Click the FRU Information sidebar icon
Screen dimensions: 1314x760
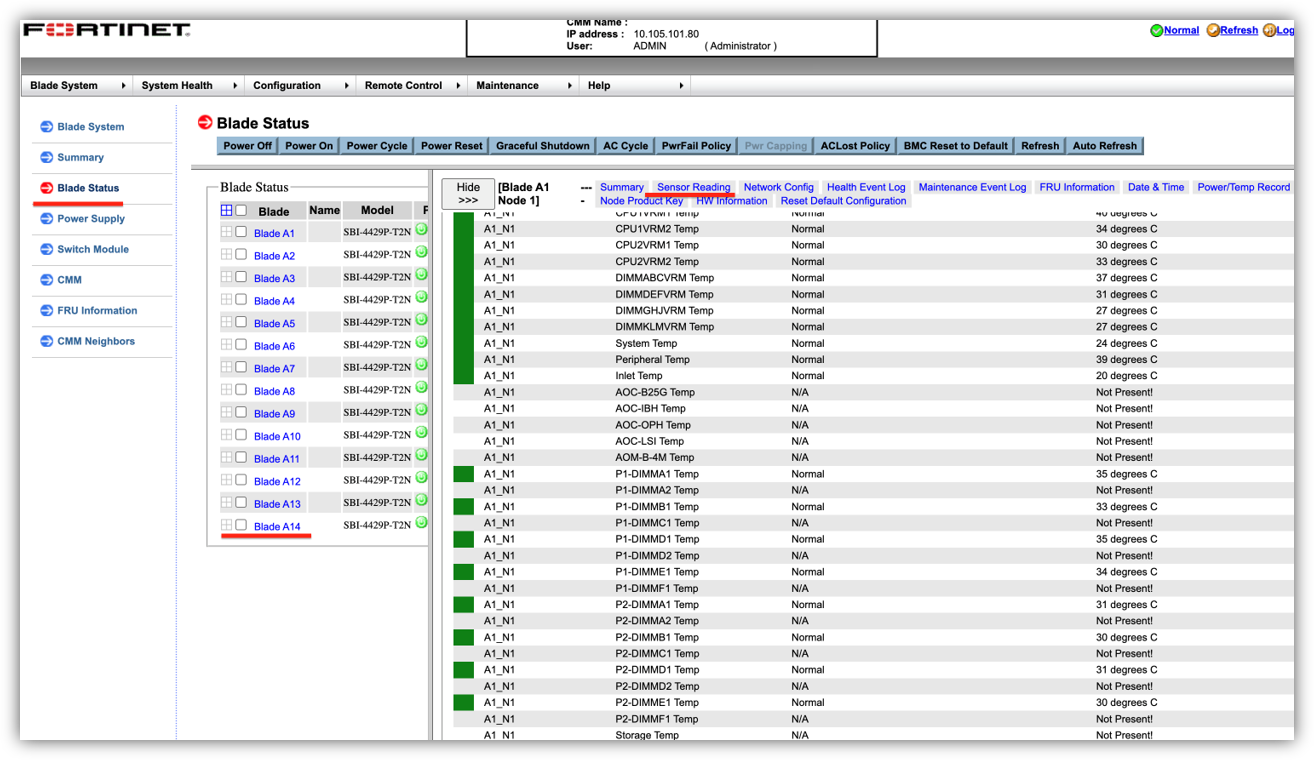(x=46, y=311)
